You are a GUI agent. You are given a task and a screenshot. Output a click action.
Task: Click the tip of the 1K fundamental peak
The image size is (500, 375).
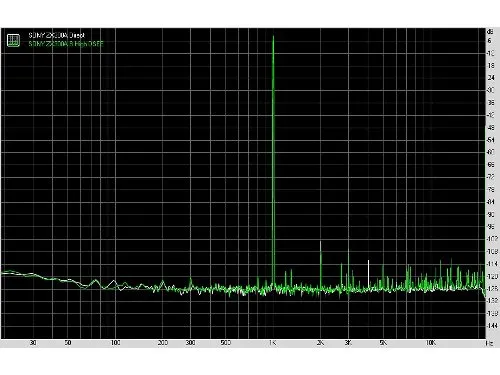tap(273, 36)
